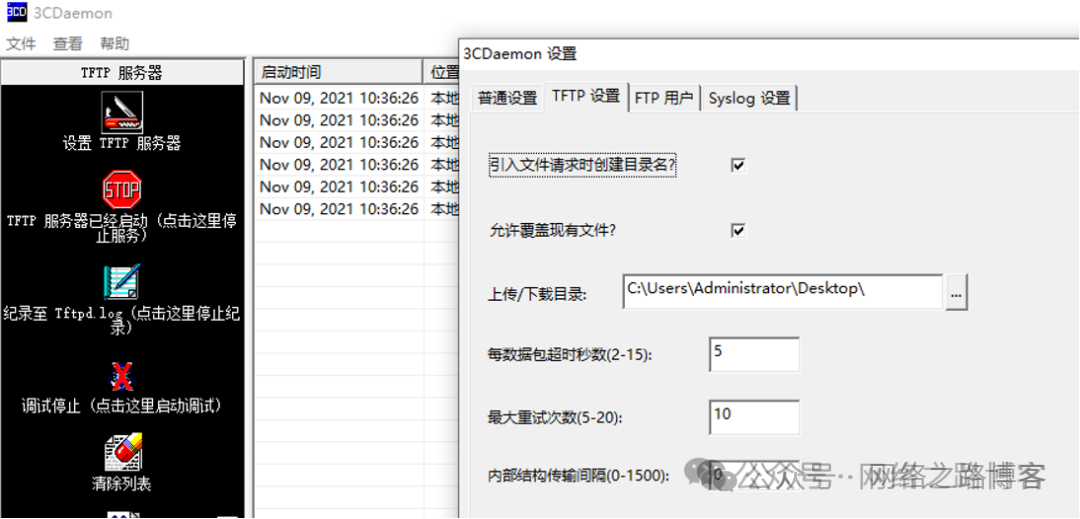The width and height of the screenshot is (1080, 519).
Task: Click the 每数据包超时秒数 input field
Action: [x=754, y=354]
